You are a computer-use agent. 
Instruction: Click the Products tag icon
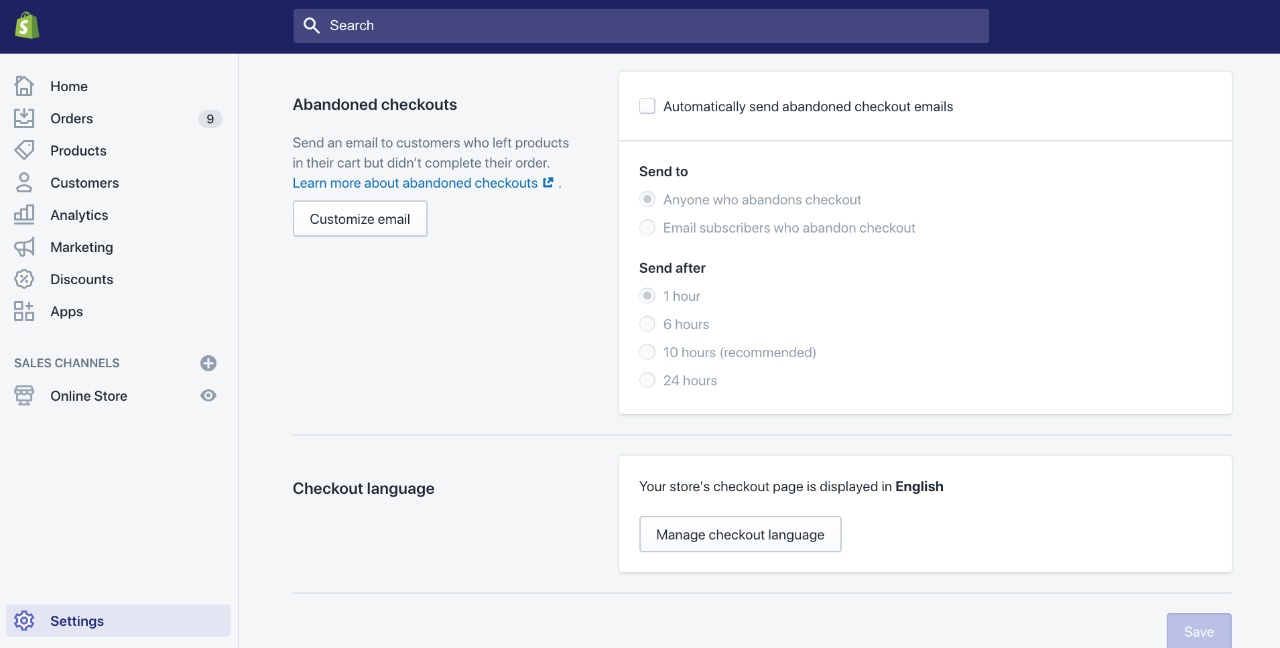pyautogui.click(x=24, y=150)
